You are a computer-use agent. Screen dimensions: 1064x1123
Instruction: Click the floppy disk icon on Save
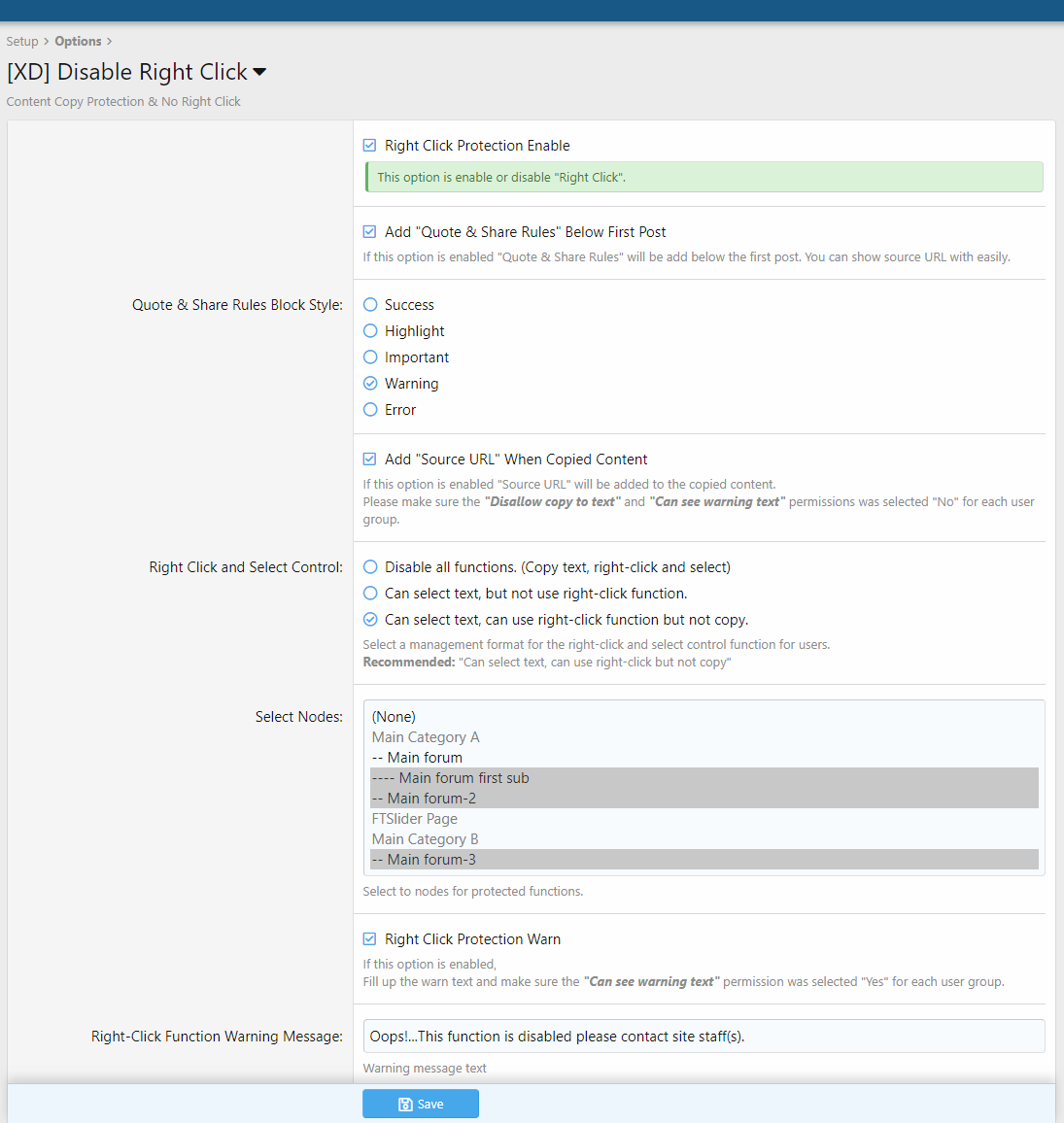click(x=406, y=1105)
